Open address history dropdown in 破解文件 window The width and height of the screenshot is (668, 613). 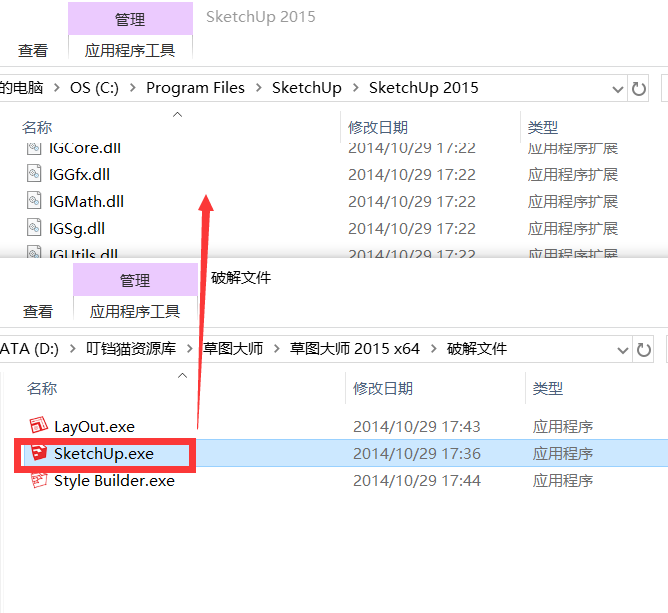coord(622,350)
